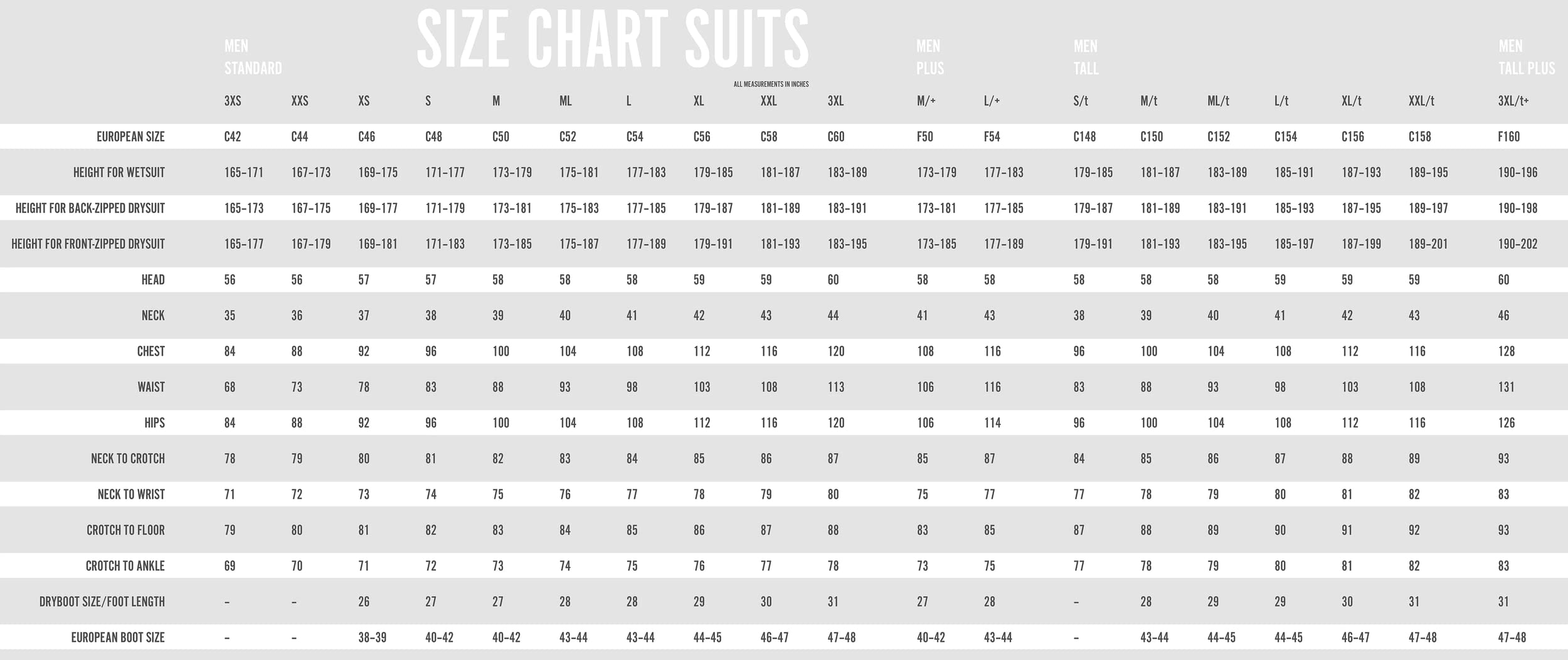The image size is (1568, 660).
Task: Click the European Size row label
Action: (x=130, y=137)
